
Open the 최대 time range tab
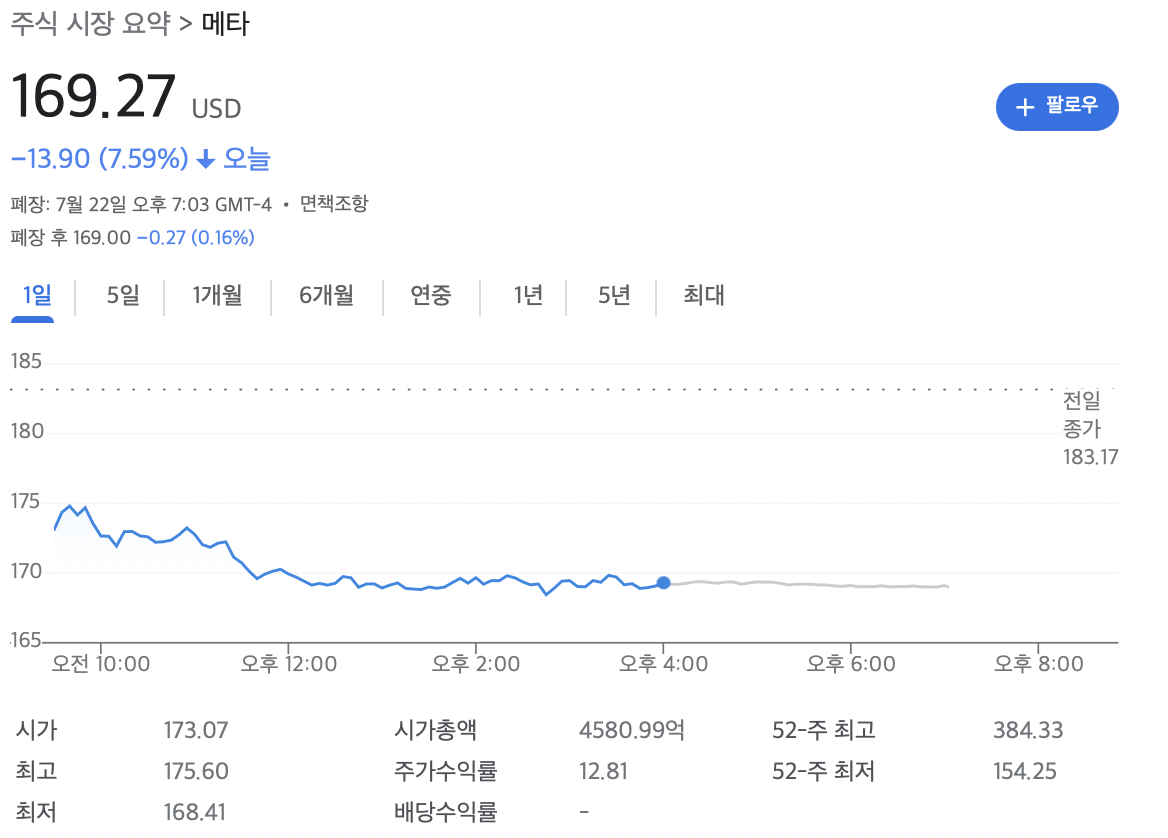tap(702, 296)
